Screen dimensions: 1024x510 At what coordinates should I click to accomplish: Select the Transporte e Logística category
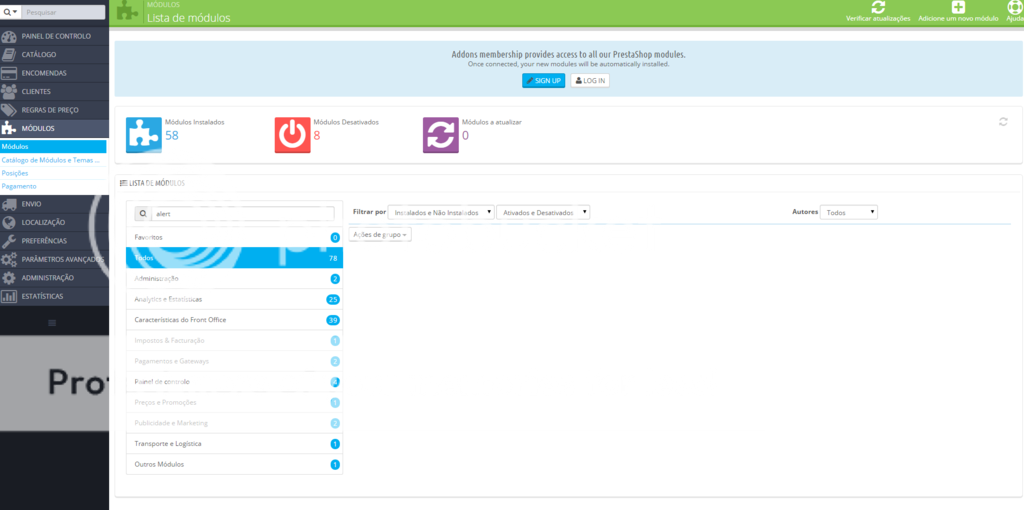[168, 443]
